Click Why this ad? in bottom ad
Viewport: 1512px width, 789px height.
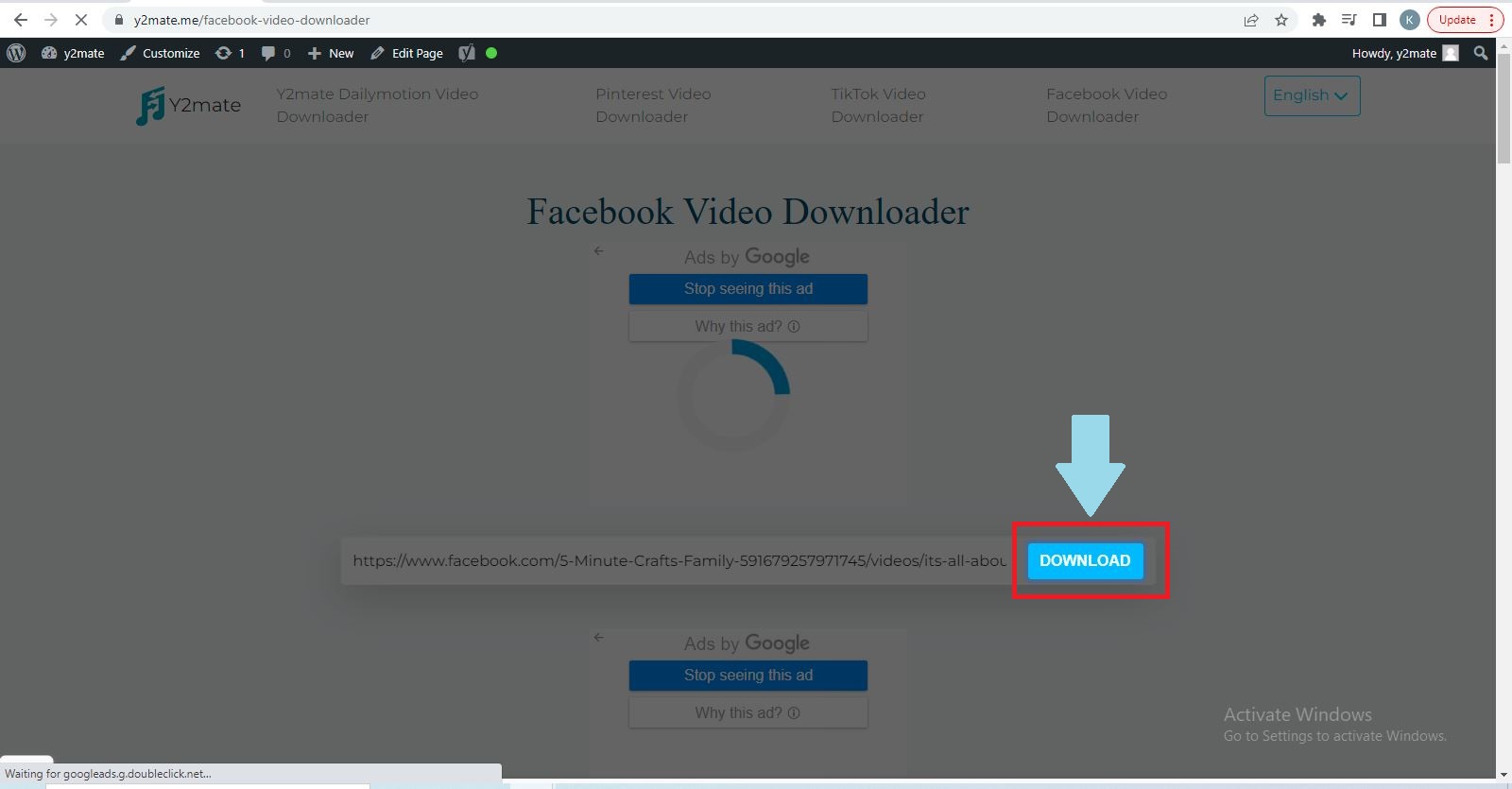(x=748, y=712)
